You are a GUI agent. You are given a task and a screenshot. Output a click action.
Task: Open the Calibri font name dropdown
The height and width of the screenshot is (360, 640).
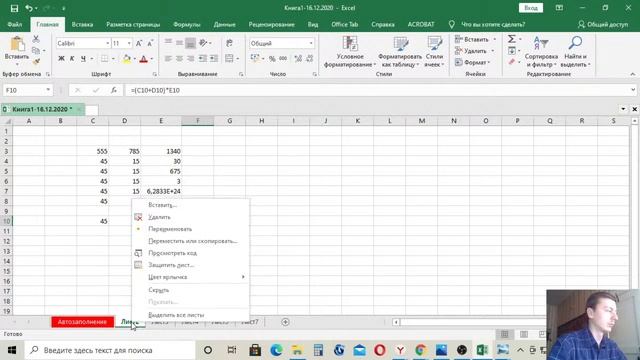point(108,43)
